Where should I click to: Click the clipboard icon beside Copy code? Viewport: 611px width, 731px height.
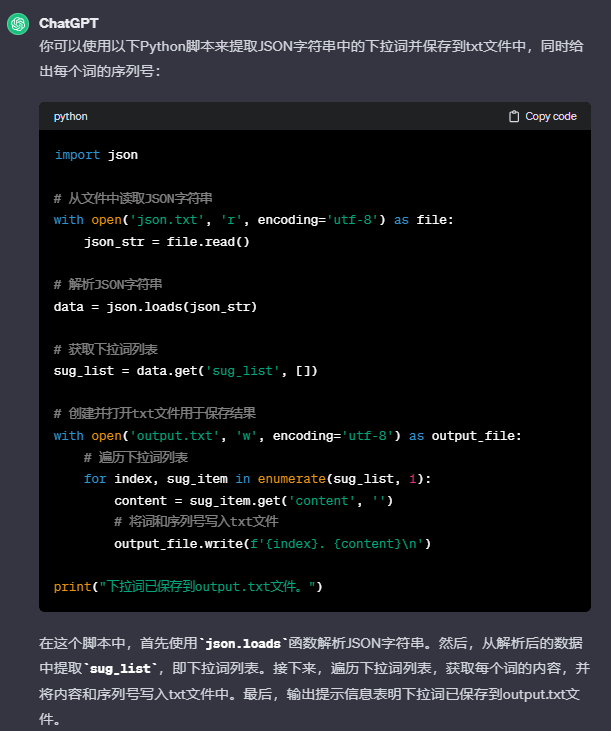pos(514,116)
